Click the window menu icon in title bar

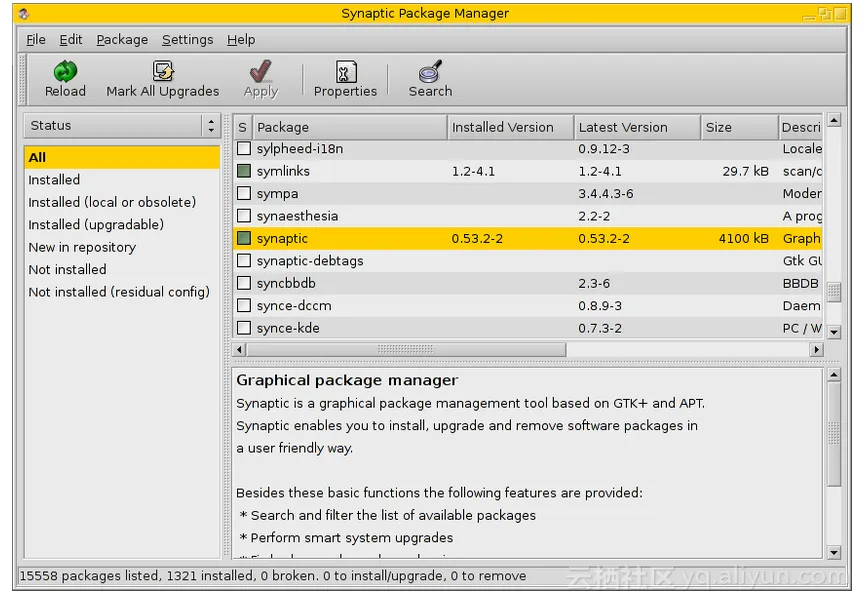point(23,14)
